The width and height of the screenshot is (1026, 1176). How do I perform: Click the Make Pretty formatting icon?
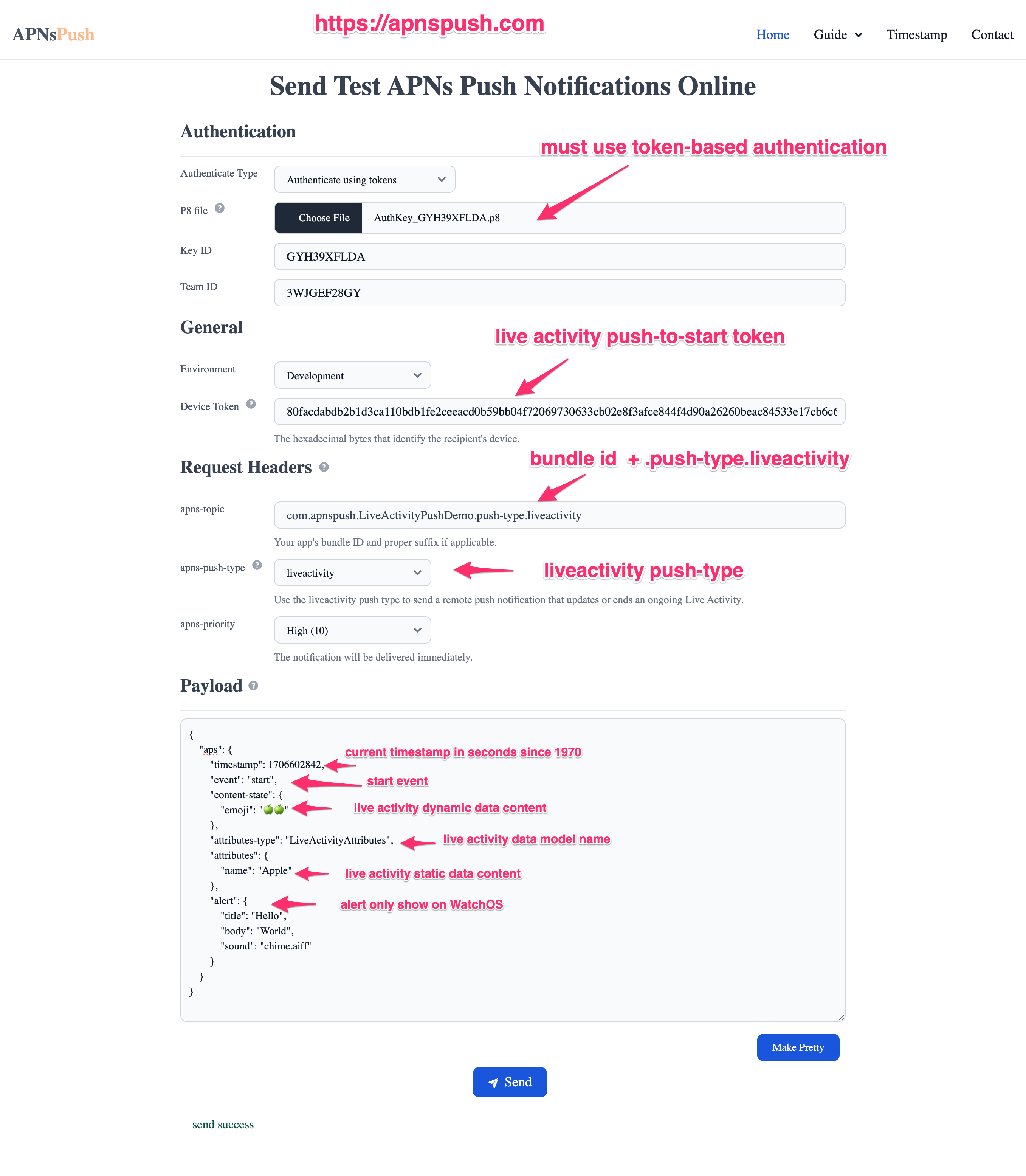click(x=800, y=1047)
